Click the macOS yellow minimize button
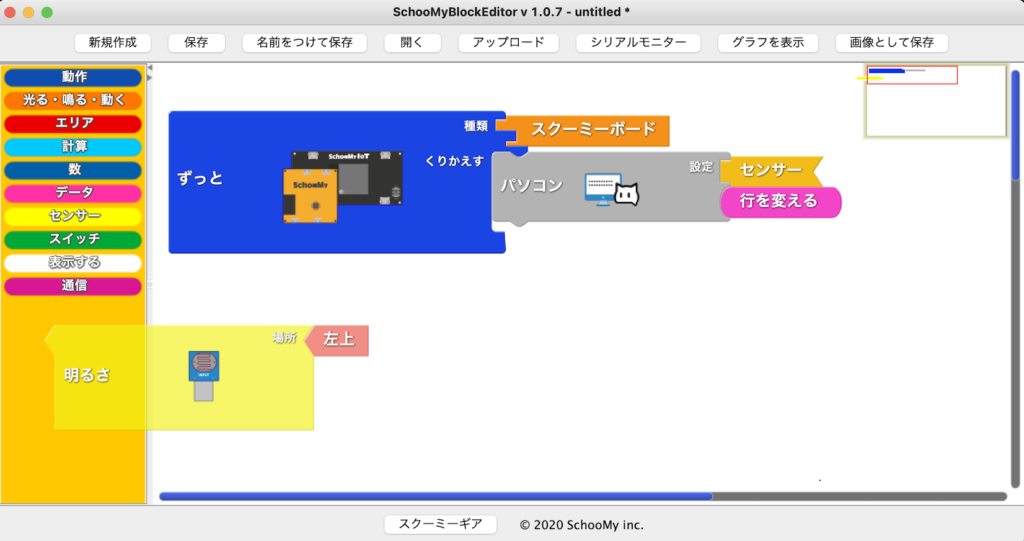1024x541 pixels. (29, 12)
